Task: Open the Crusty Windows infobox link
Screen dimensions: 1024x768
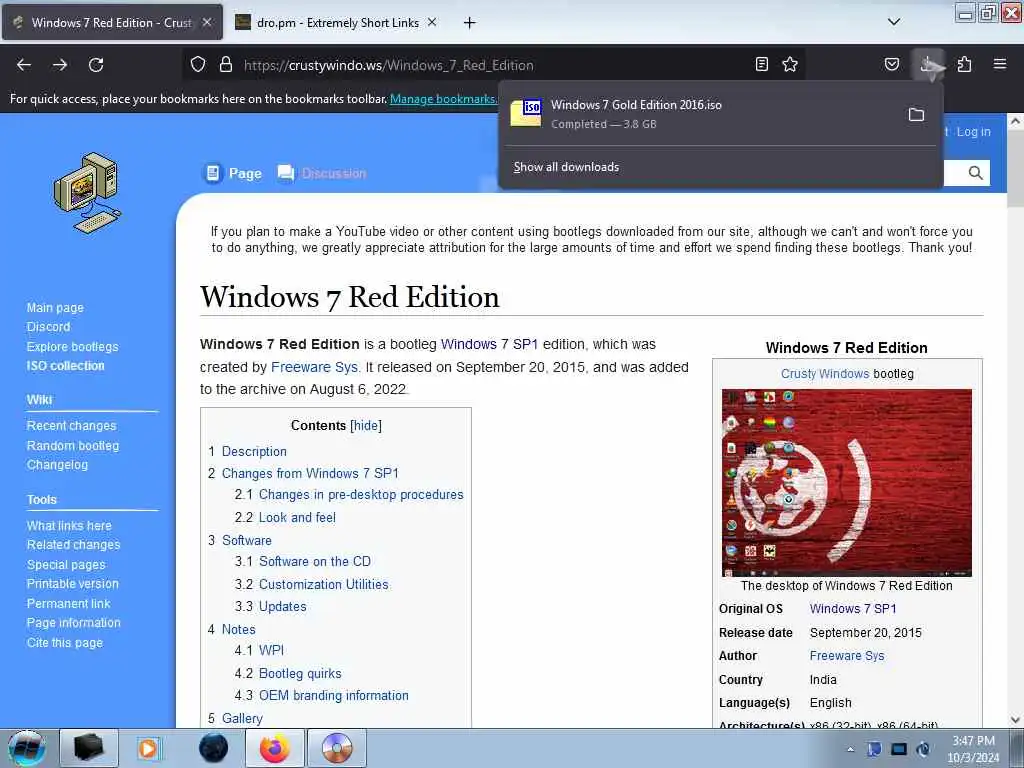Action: coord(825,374)
